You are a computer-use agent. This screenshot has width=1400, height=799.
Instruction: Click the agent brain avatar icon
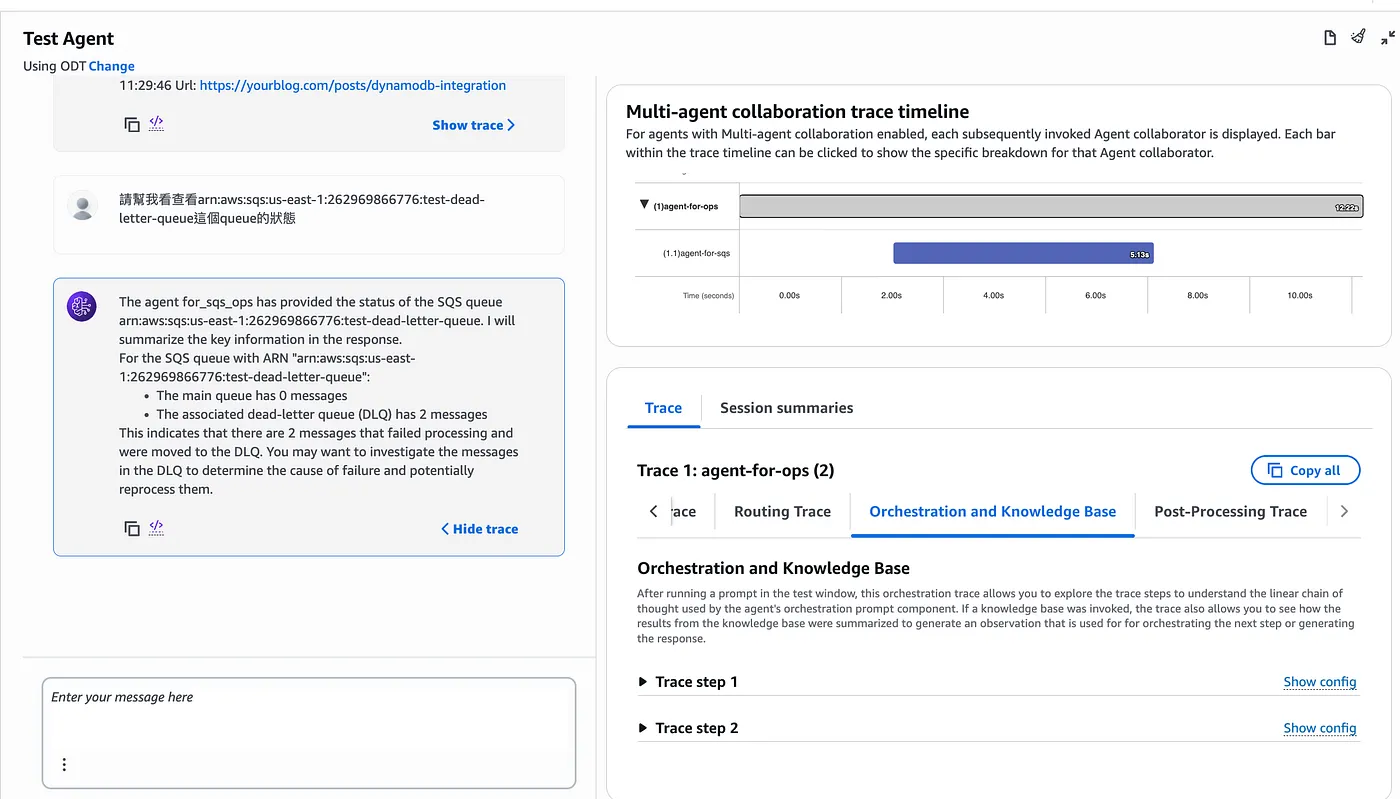pyautogui.click(x=82, y=306)
